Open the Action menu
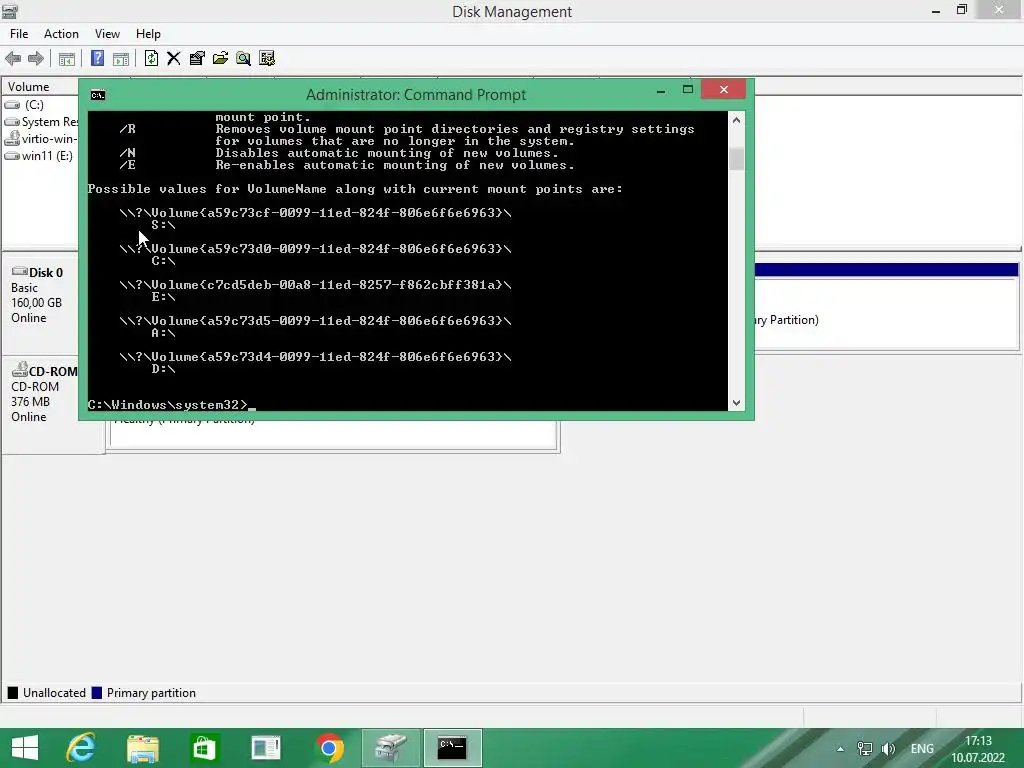The image size is (1024, 768). [61, 34]
